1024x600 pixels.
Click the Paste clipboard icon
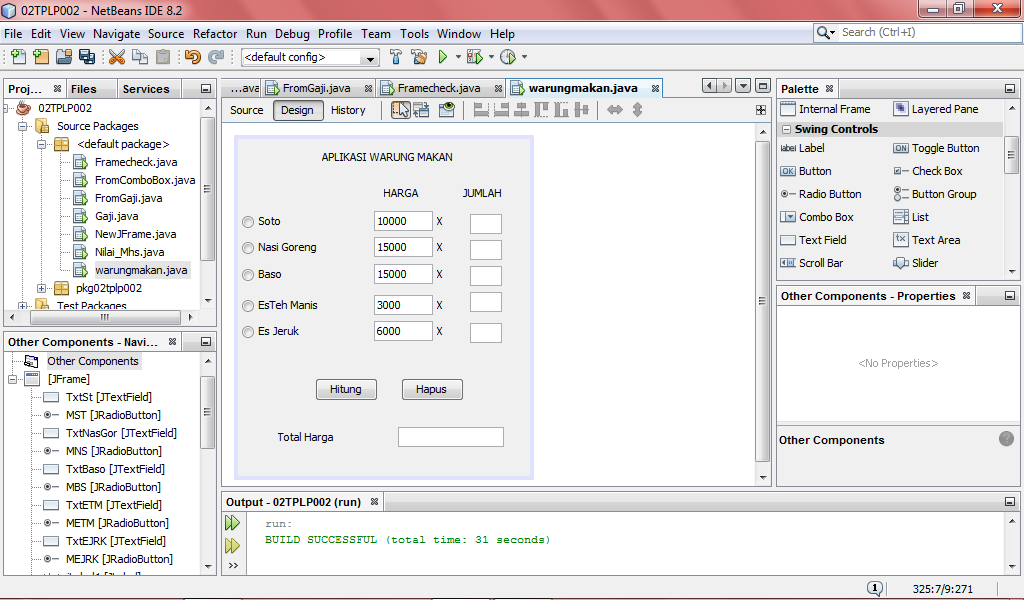(x=163, y=57)
